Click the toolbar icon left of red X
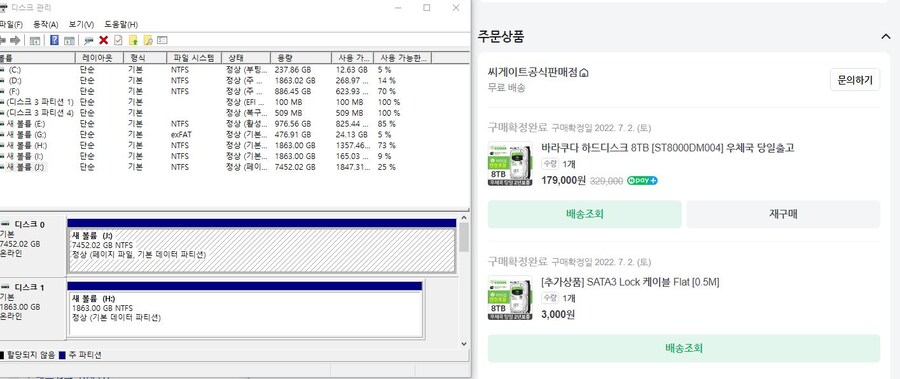Image resolution: width=900 pixels, height=379 pixels. (x=88, y=40)
